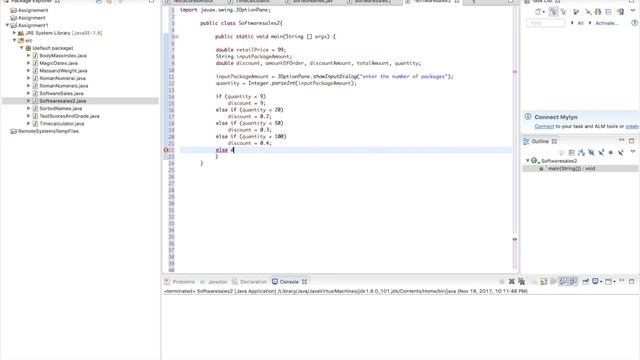640x360 pixels.
Task: Open the Task List help question-mark icon
Action: pyautogui.click(x=634, y=23)
